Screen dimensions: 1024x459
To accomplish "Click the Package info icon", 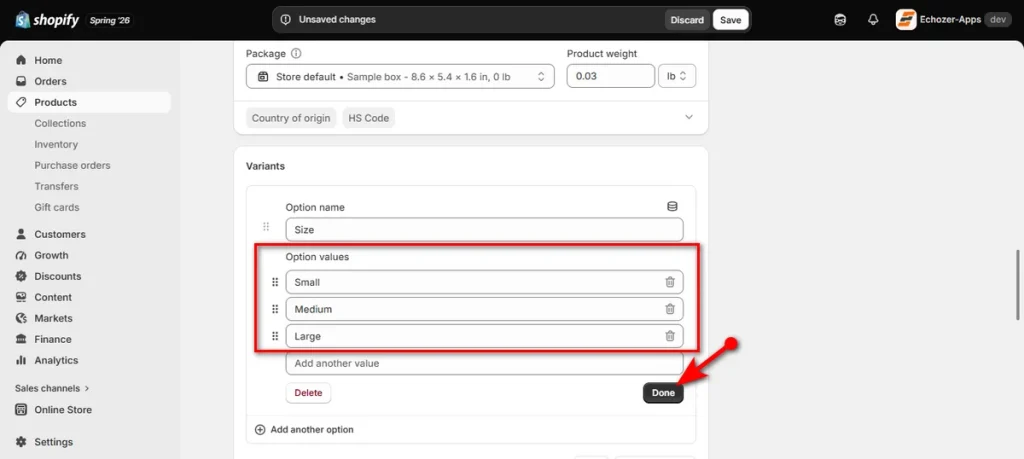I will tap(296, 54).
